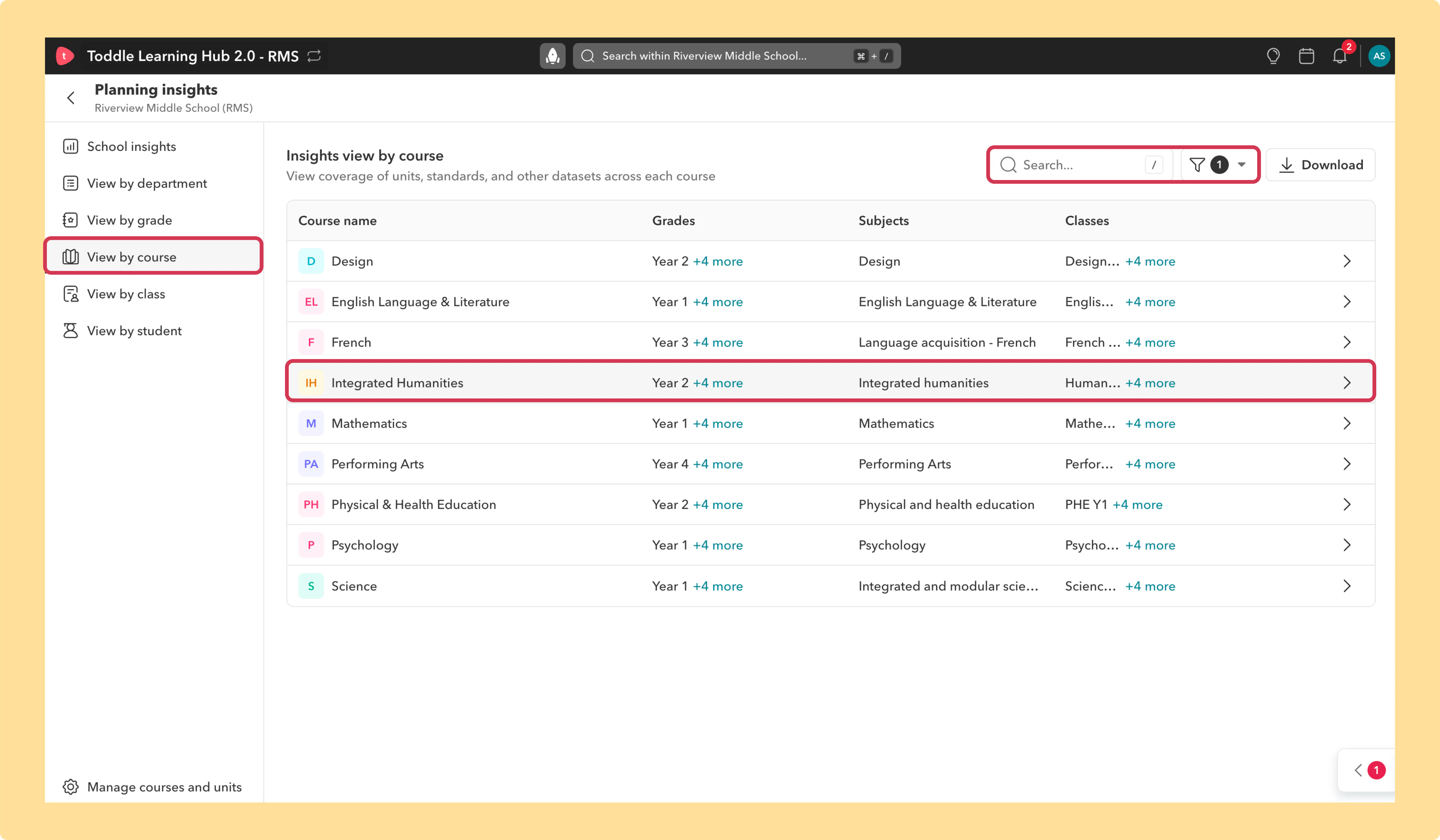Click the sync arrows beside RMS title
This screenshot has height=840, width=1440.
click(x=314, y=56)
